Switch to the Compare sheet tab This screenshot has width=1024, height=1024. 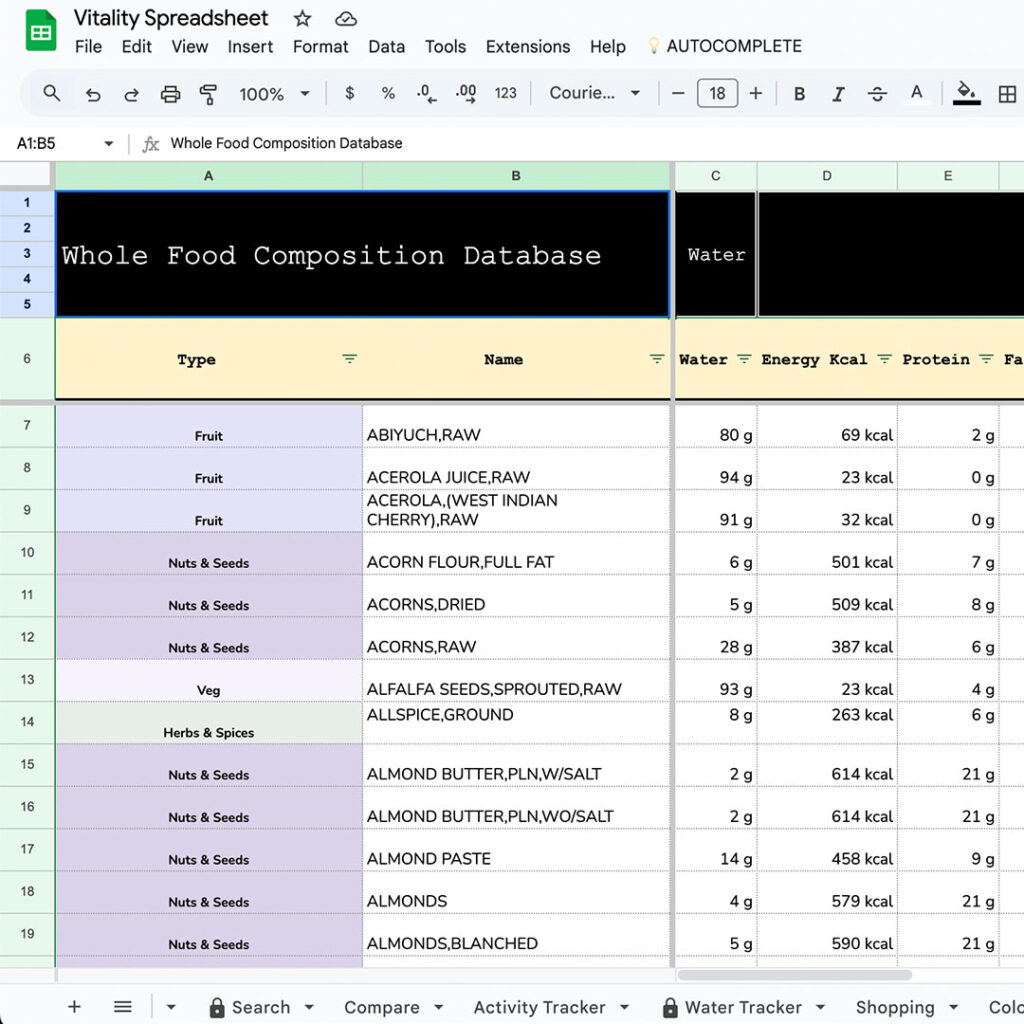tap(381, 1007)
